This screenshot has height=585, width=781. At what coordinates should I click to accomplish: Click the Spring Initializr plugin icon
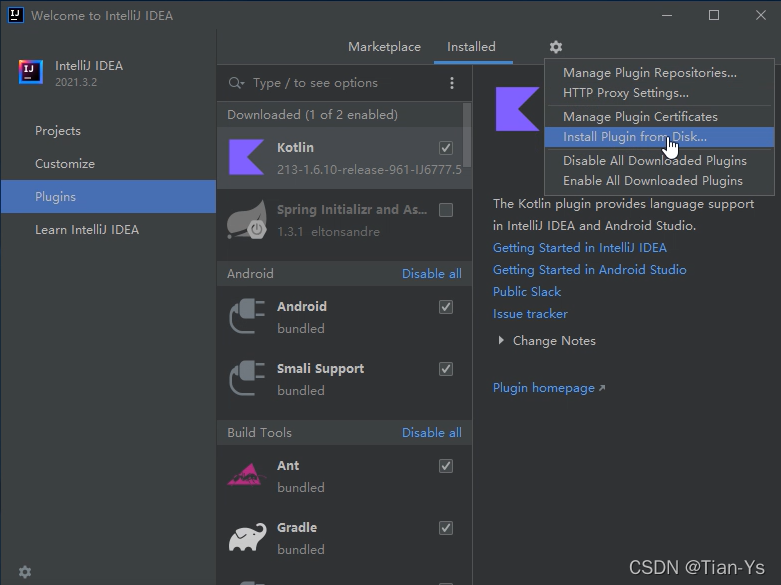247,220
